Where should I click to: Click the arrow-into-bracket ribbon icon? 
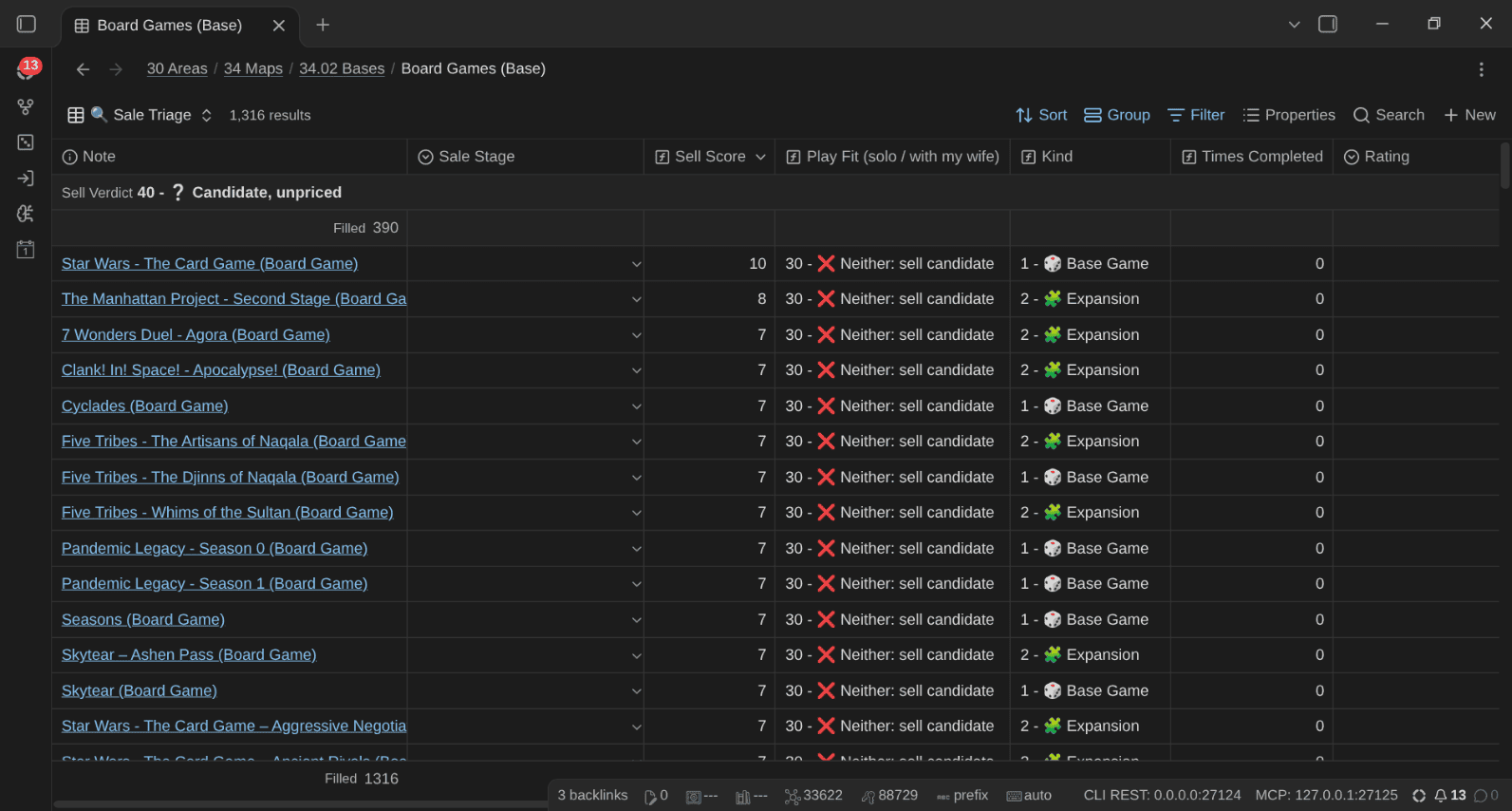click(x=26, y=179)
